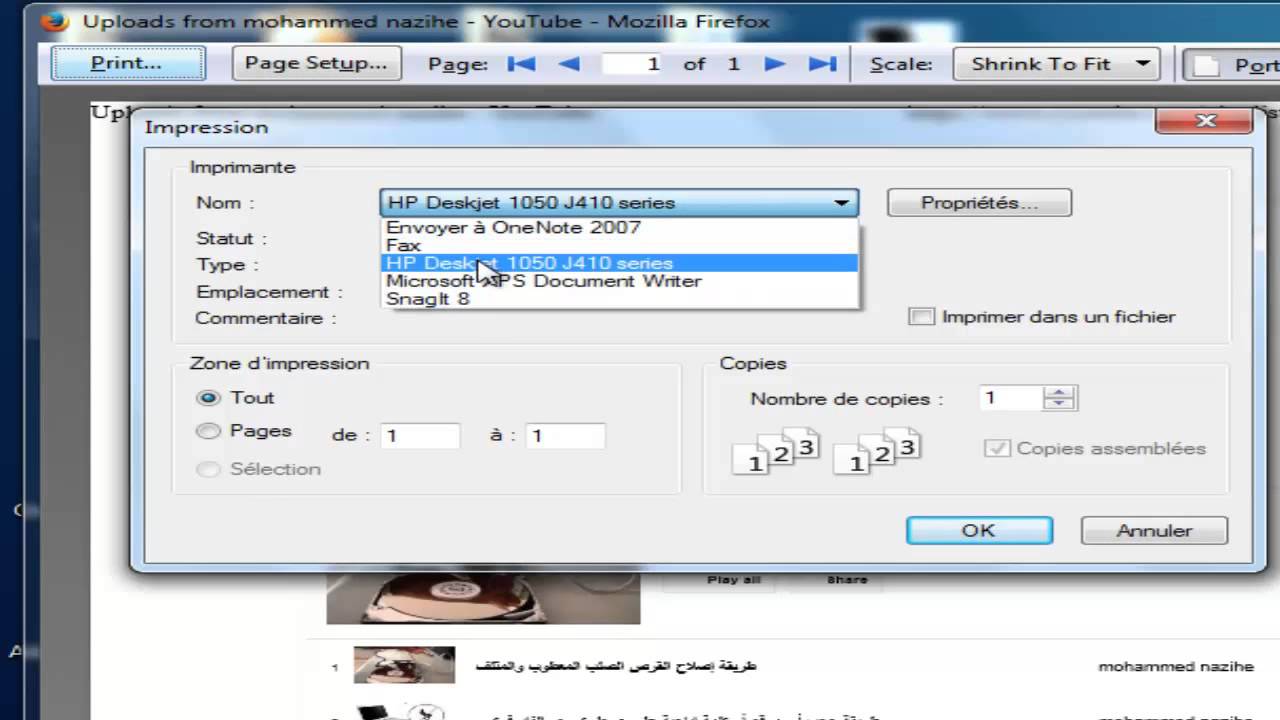This screenshot has width=1280, height=720.
Task: Click Play all in the page preview
Action: tap(734, 580)
